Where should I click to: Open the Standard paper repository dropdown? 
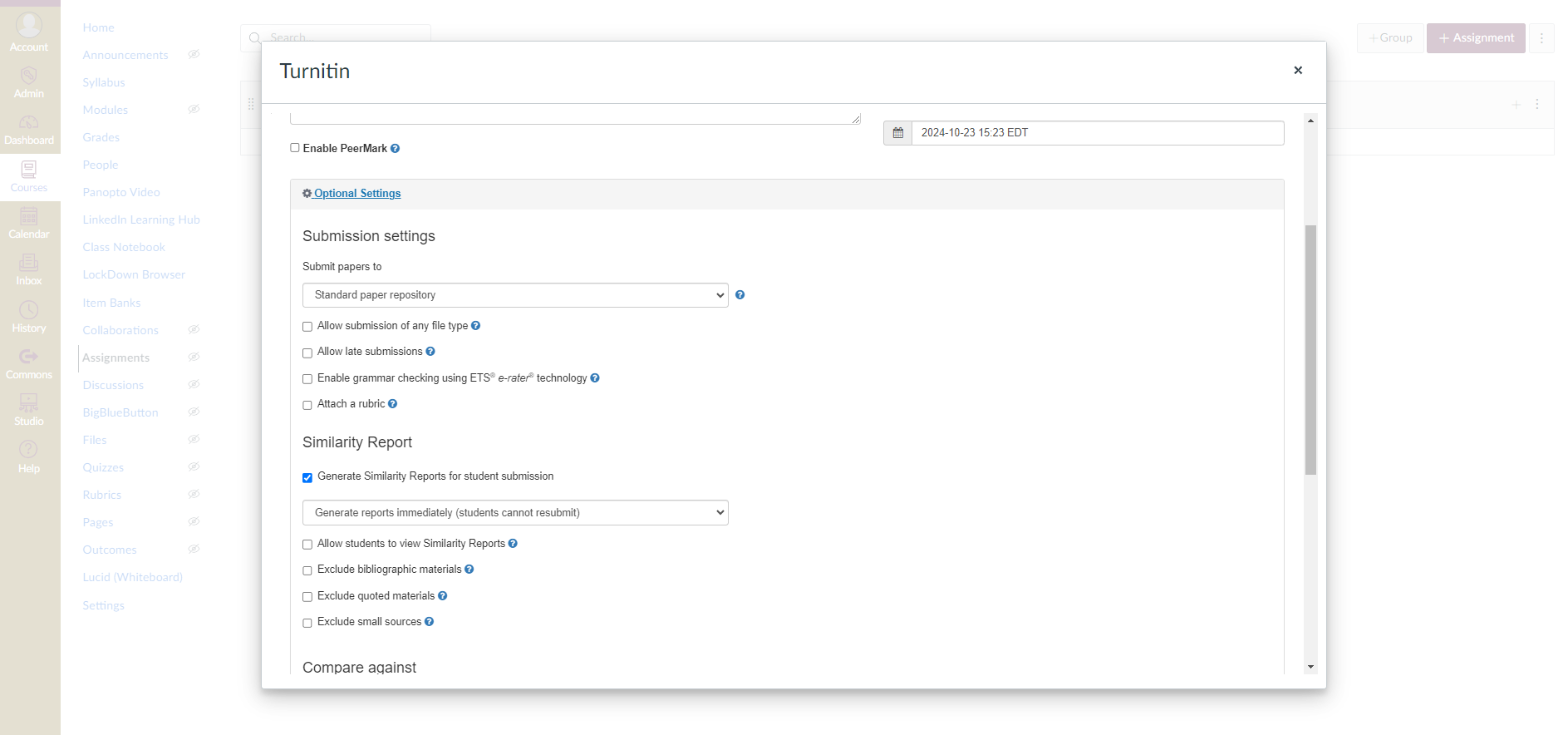coord(515,295)
